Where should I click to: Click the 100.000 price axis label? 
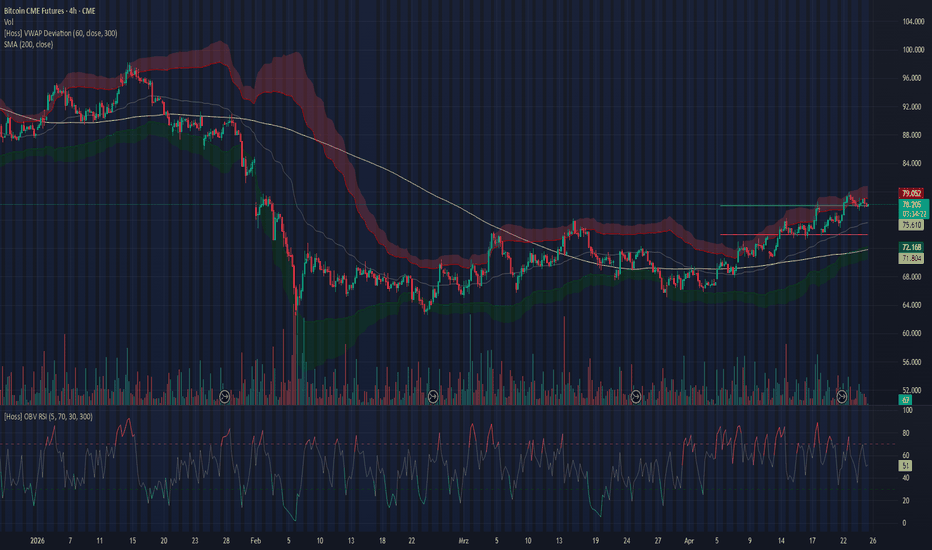pyautogui.click(x=913, y=50)
